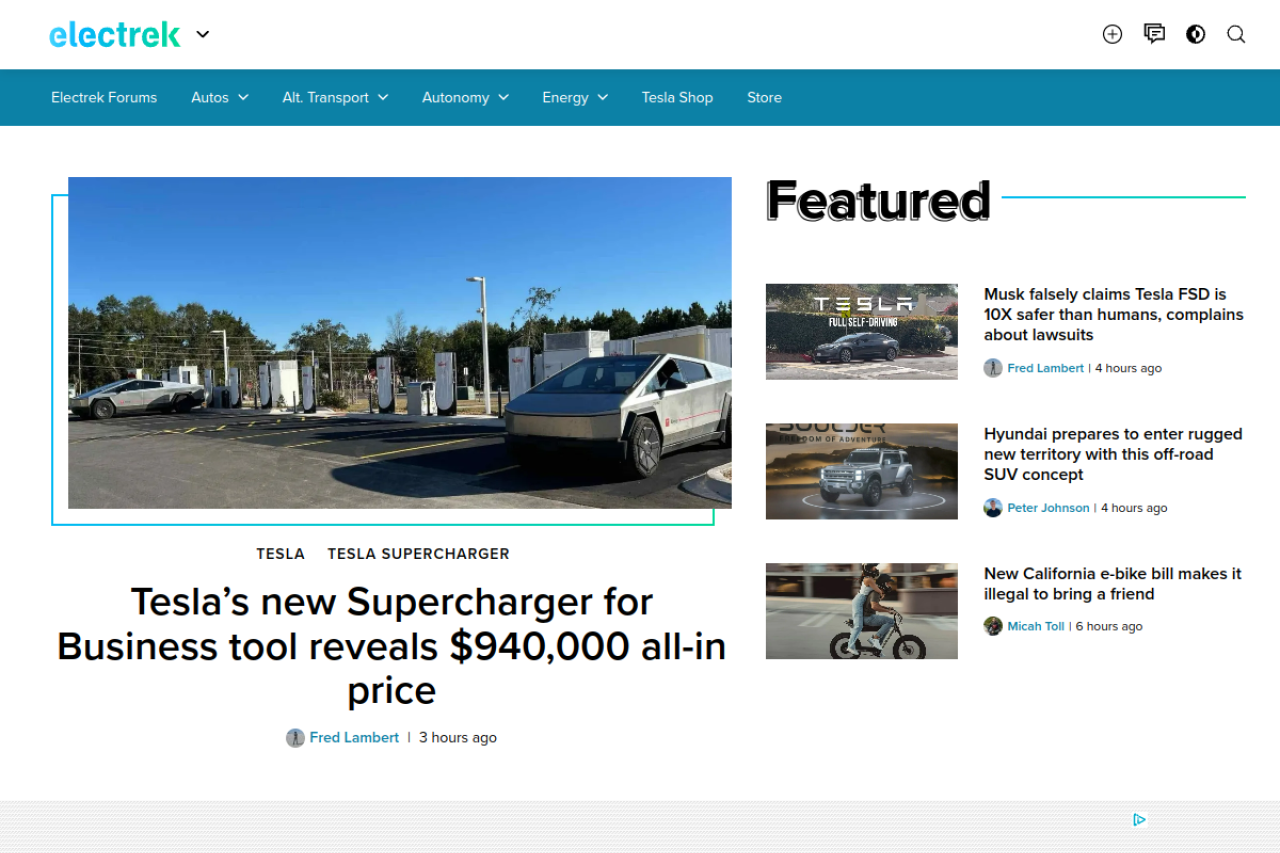Expand the Autos dropdown menu
This screenshot has height=853, width=1280.
(220, 97)
